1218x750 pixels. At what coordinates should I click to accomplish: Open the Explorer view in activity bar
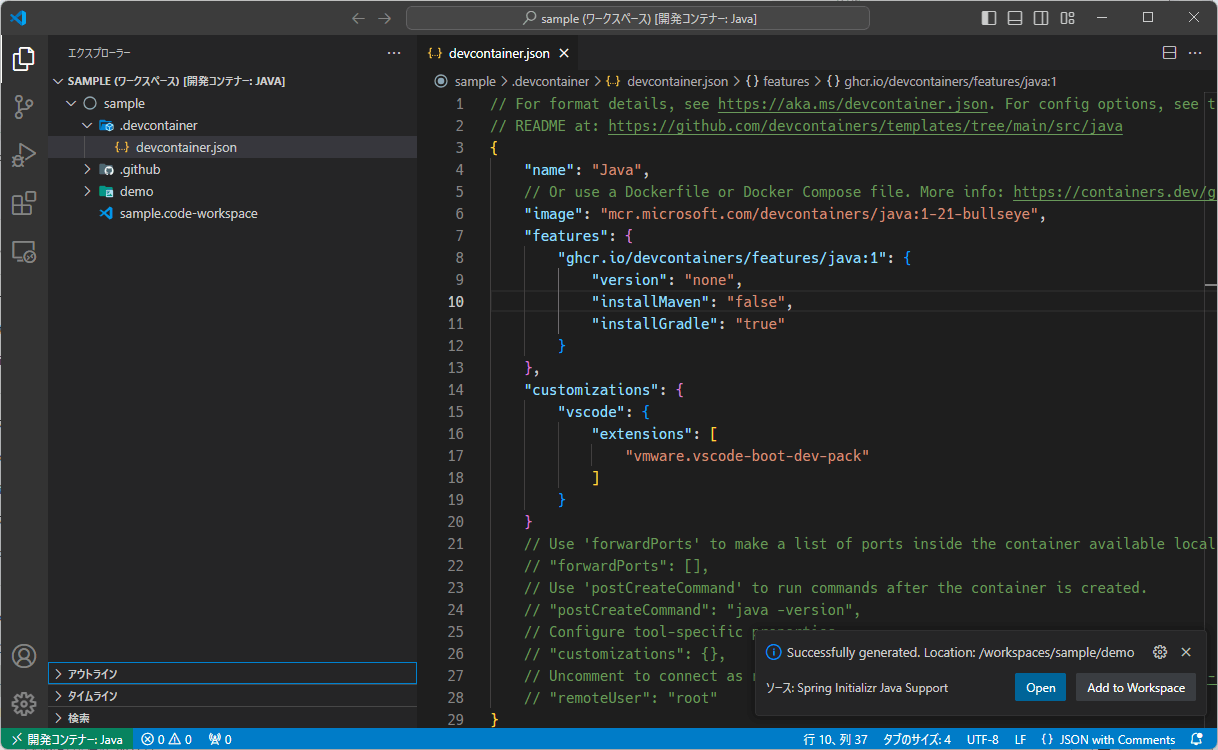[x=24, y=59]
